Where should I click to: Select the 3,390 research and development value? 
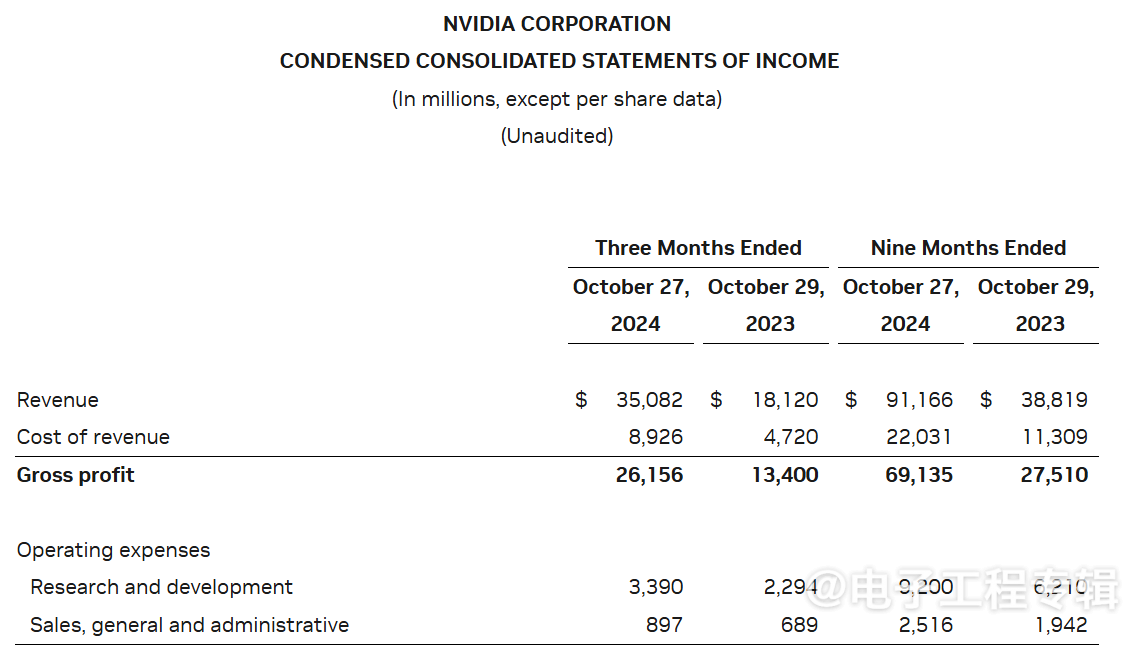(x=656, y=587)
